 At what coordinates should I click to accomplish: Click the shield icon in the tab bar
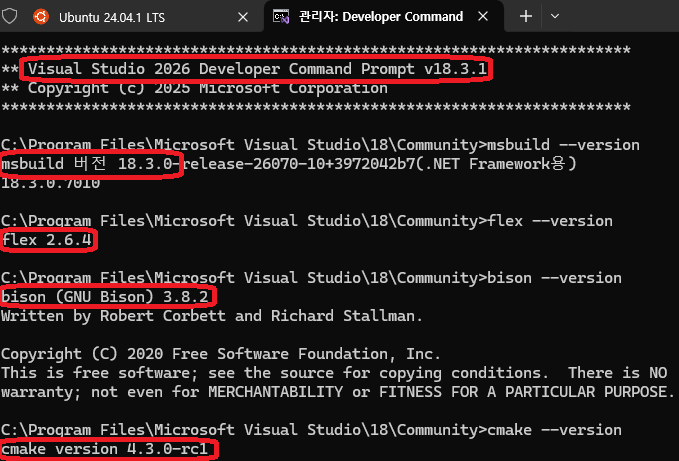pyautogui.click(x=10, y=16)
